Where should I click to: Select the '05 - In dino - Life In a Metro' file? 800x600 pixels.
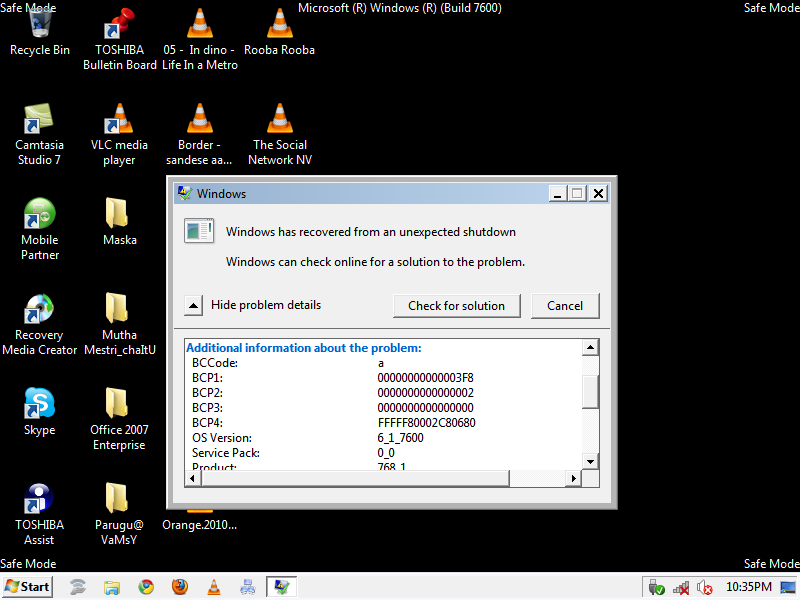pyautogui.click(x=199, y=39)
